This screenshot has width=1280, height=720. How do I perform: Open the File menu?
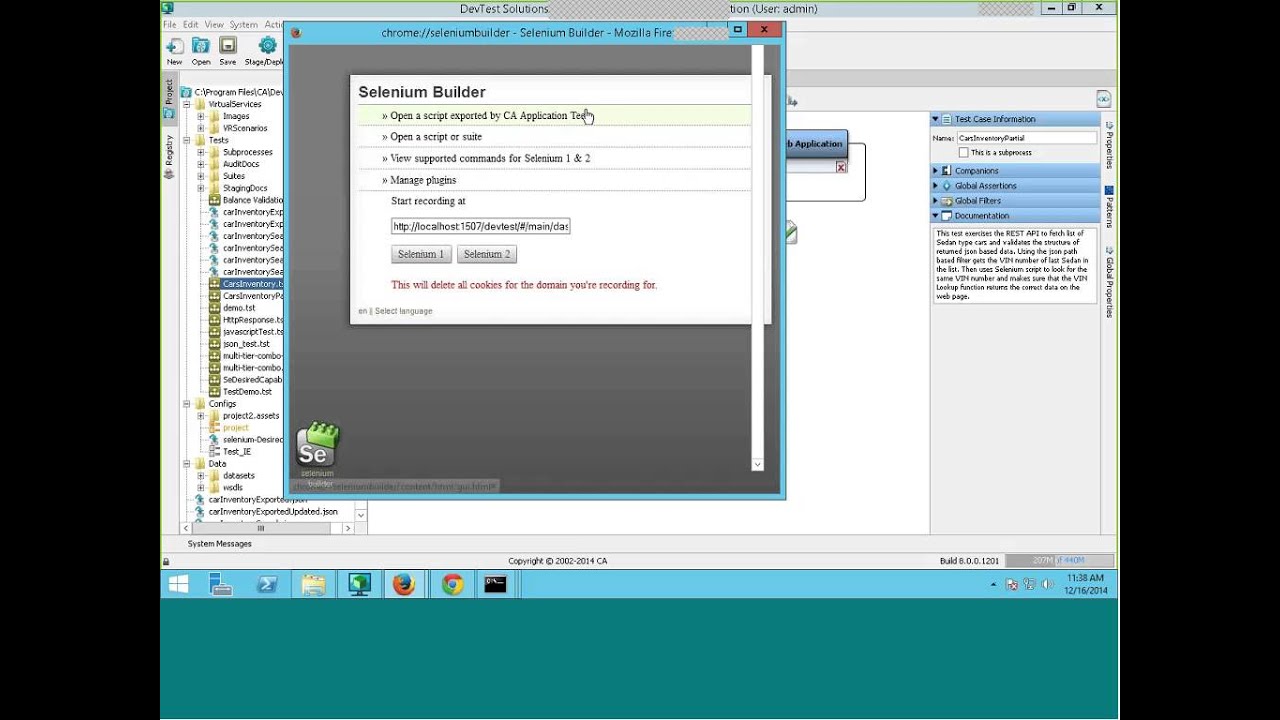tap(169, 24)
